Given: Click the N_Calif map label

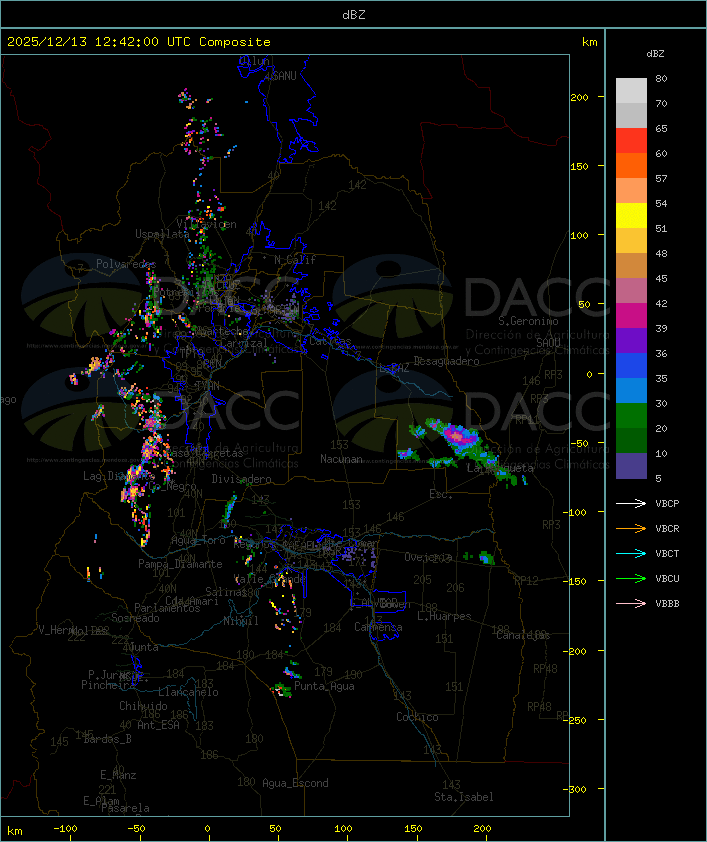Looking at the screenshot, I should [x=295, y=260].
